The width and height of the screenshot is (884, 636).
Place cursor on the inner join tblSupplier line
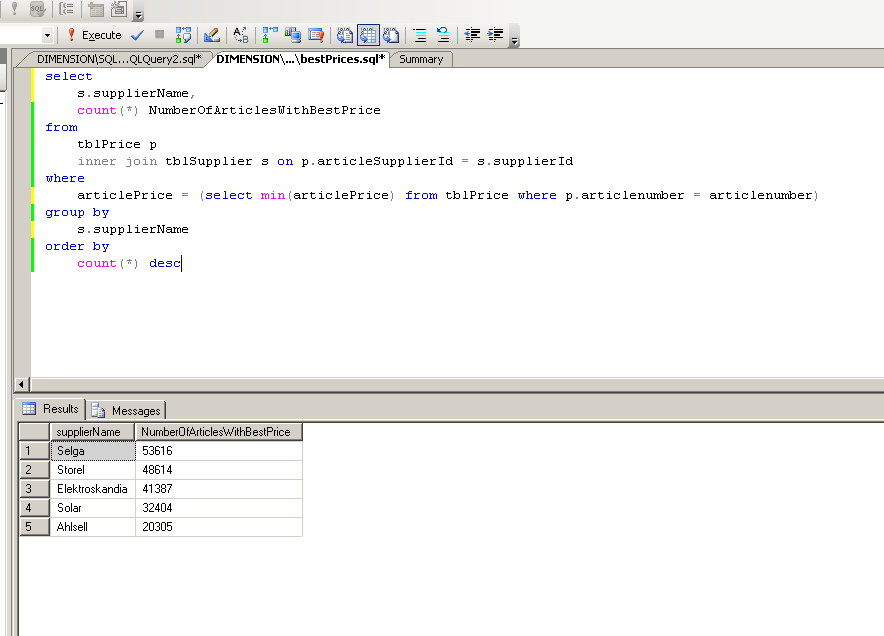coord(325,162)
